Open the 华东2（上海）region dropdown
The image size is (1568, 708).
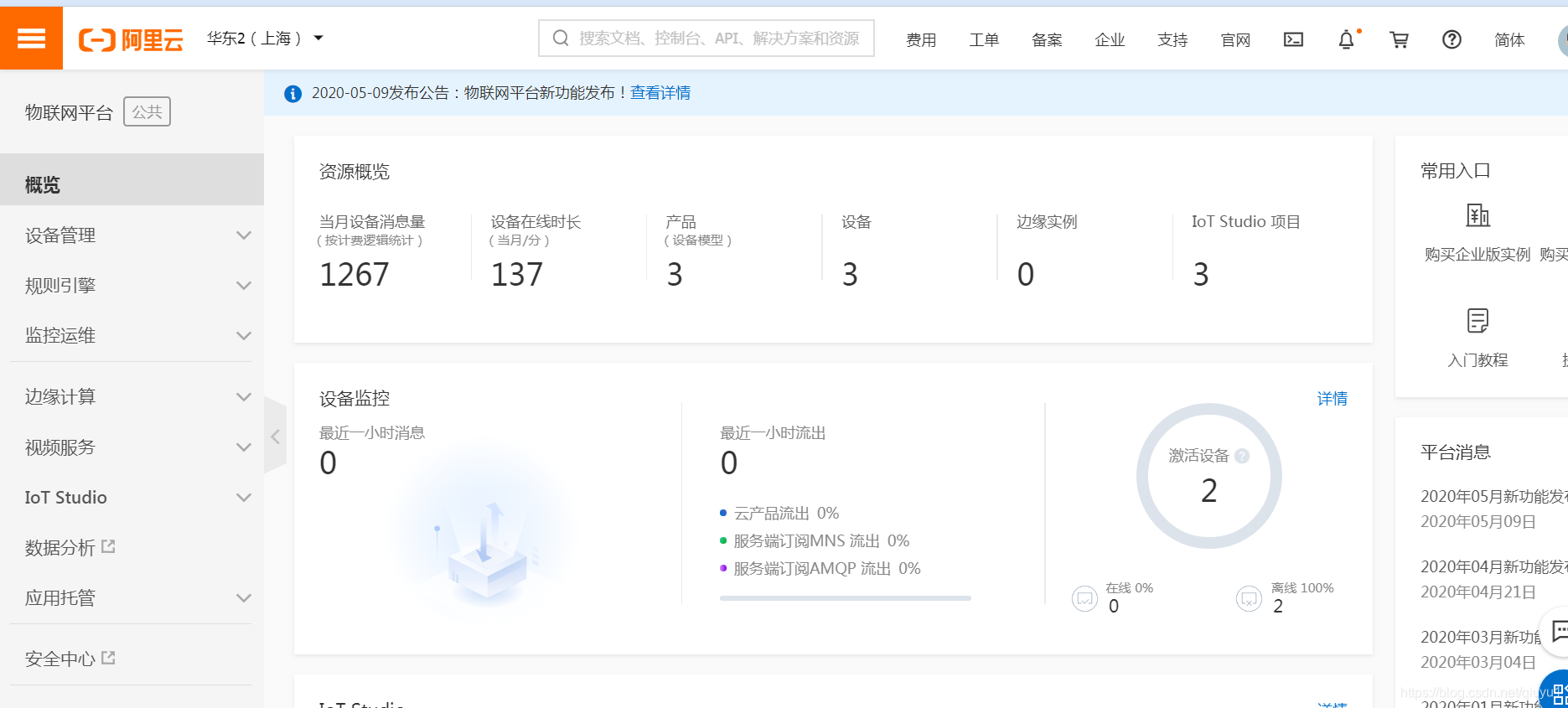coord(265,39)
